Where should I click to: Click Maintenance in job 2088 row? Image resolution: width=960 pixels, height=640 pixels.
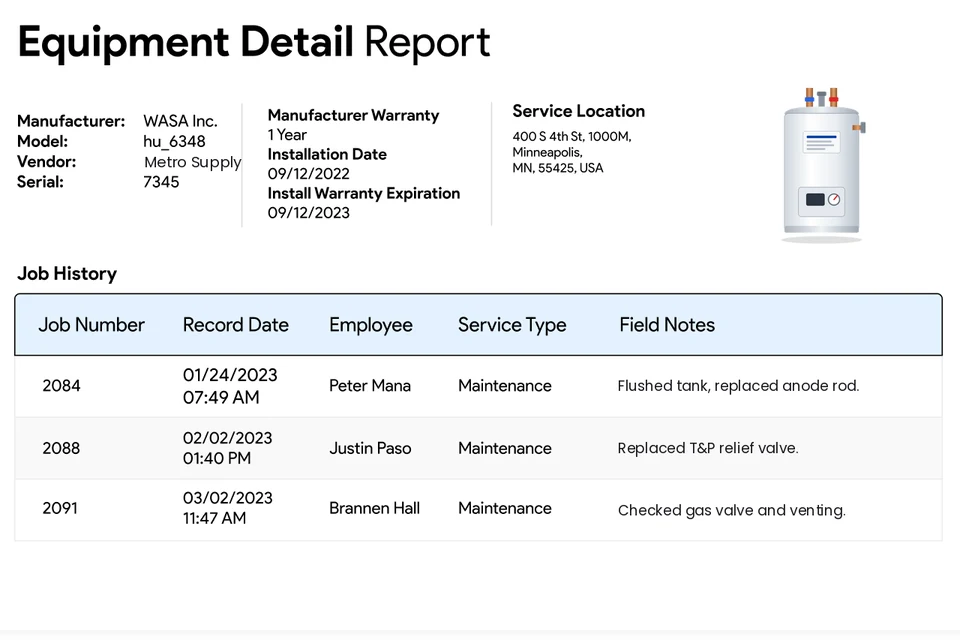coord(505,448)
